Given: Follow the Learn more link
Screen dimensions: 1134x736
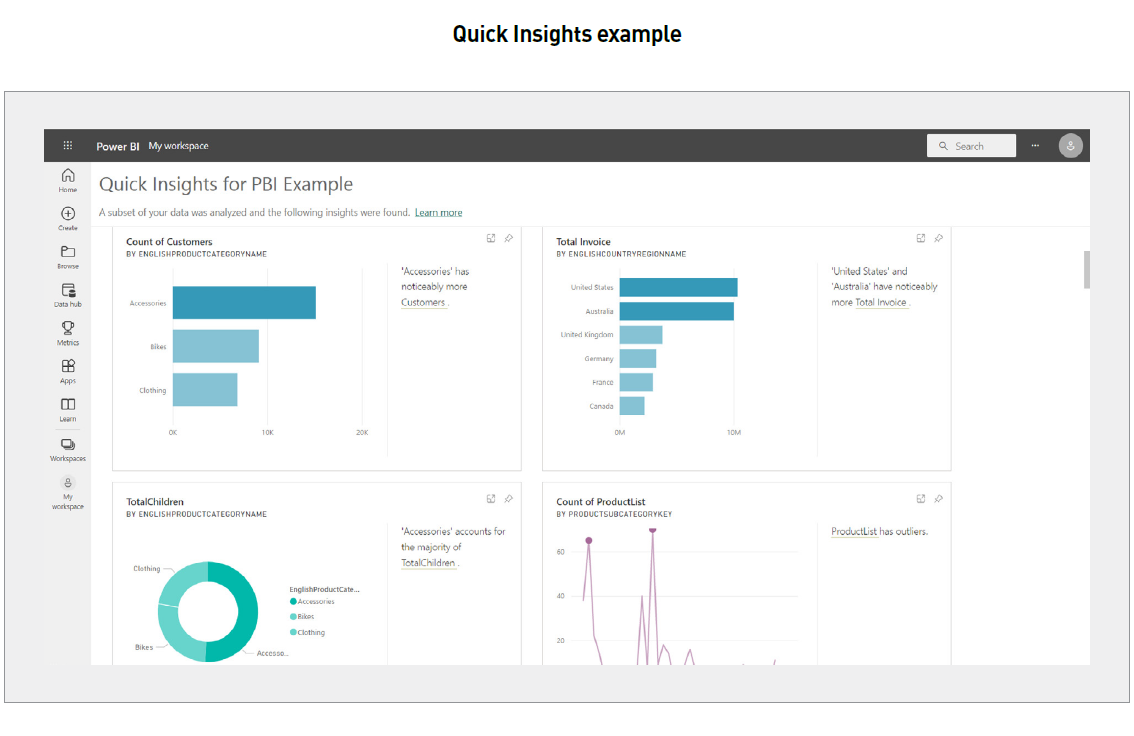Looking at the screenshot, I should pos(438,212).
